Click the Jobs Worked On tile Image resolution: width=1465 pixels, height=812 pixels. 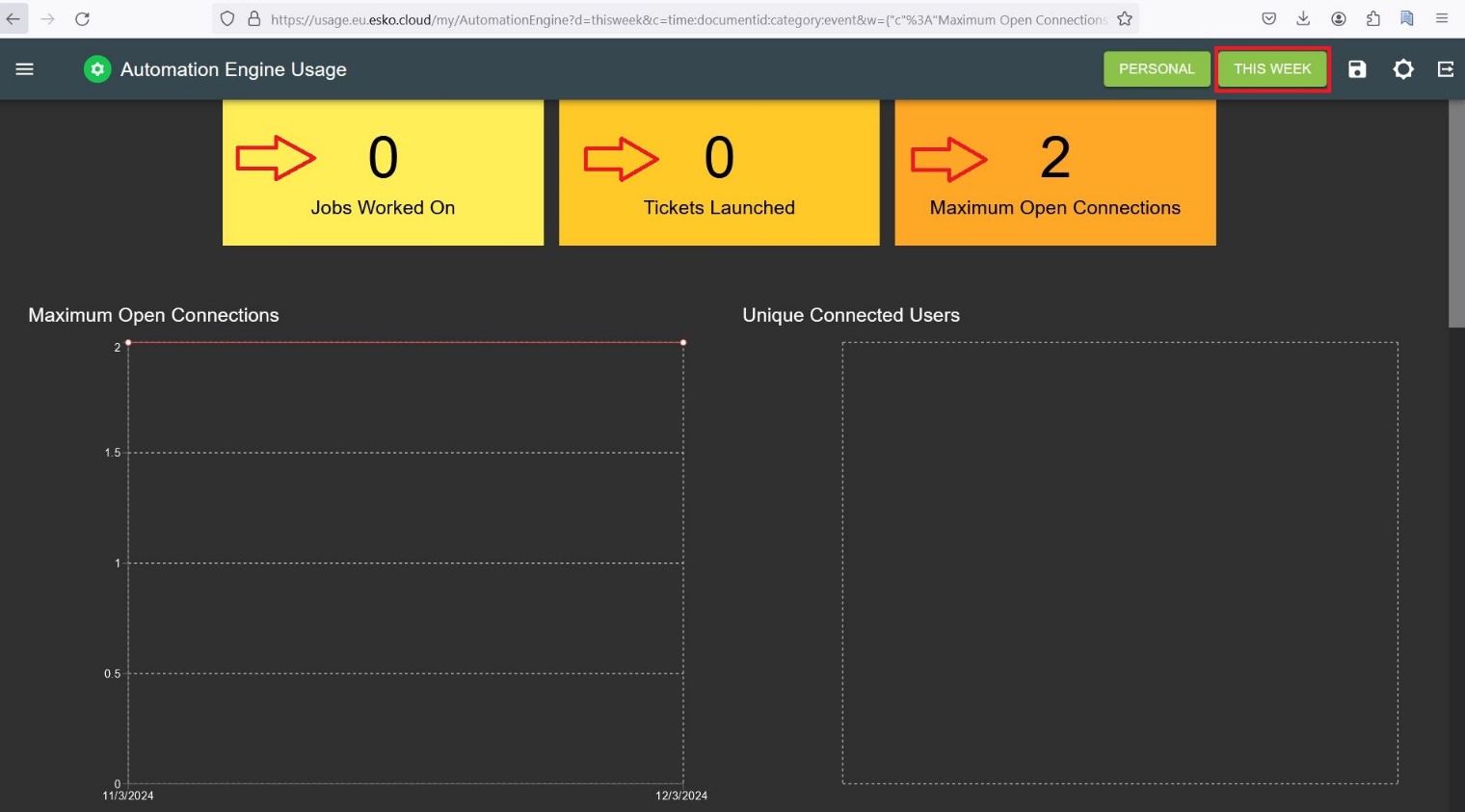click(383, 172)
